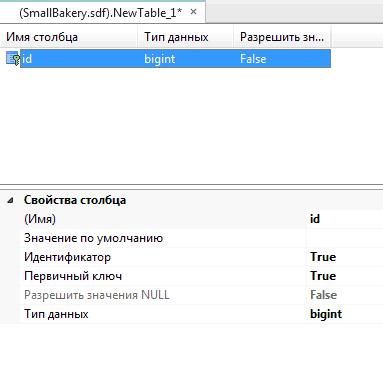The height and width of the screenshot is (365, 383).
Task: Toggle the False allow-nulls cell in grid
Action: [282, 59]
